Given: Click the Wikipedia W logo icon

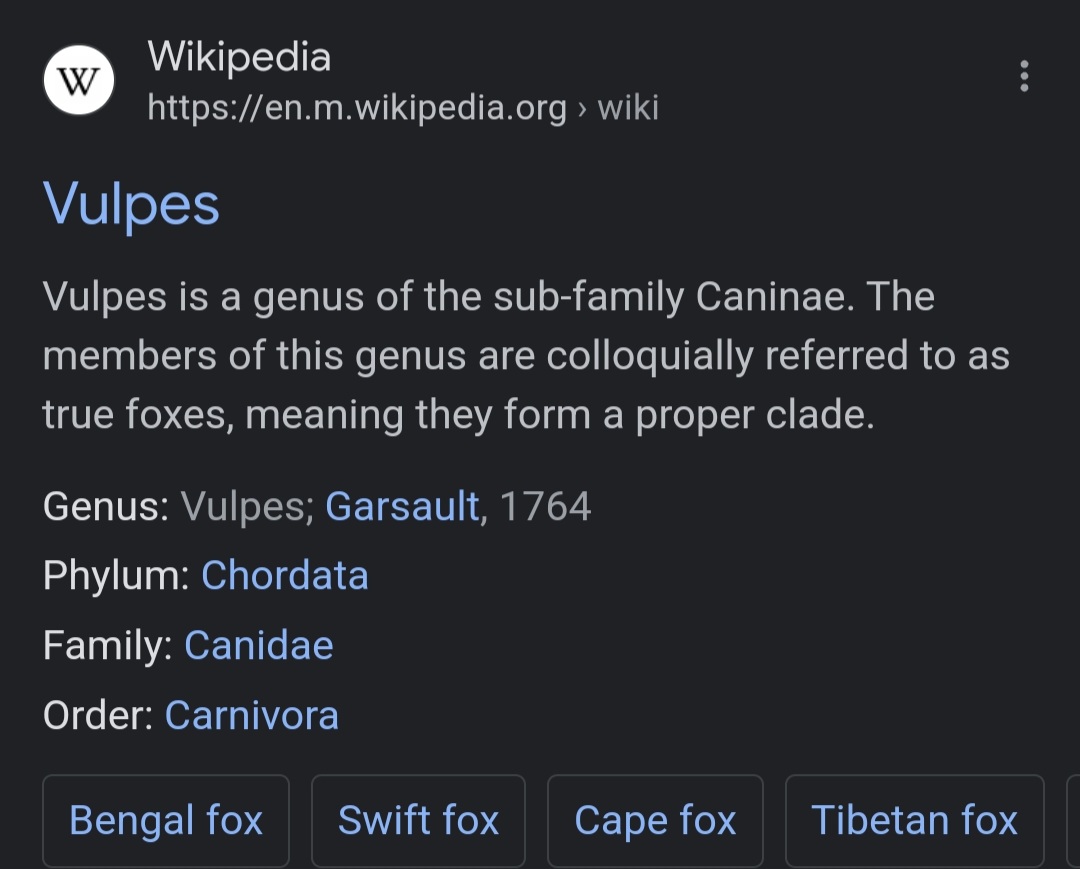Looking at the screenshot, I should [79, 81].
